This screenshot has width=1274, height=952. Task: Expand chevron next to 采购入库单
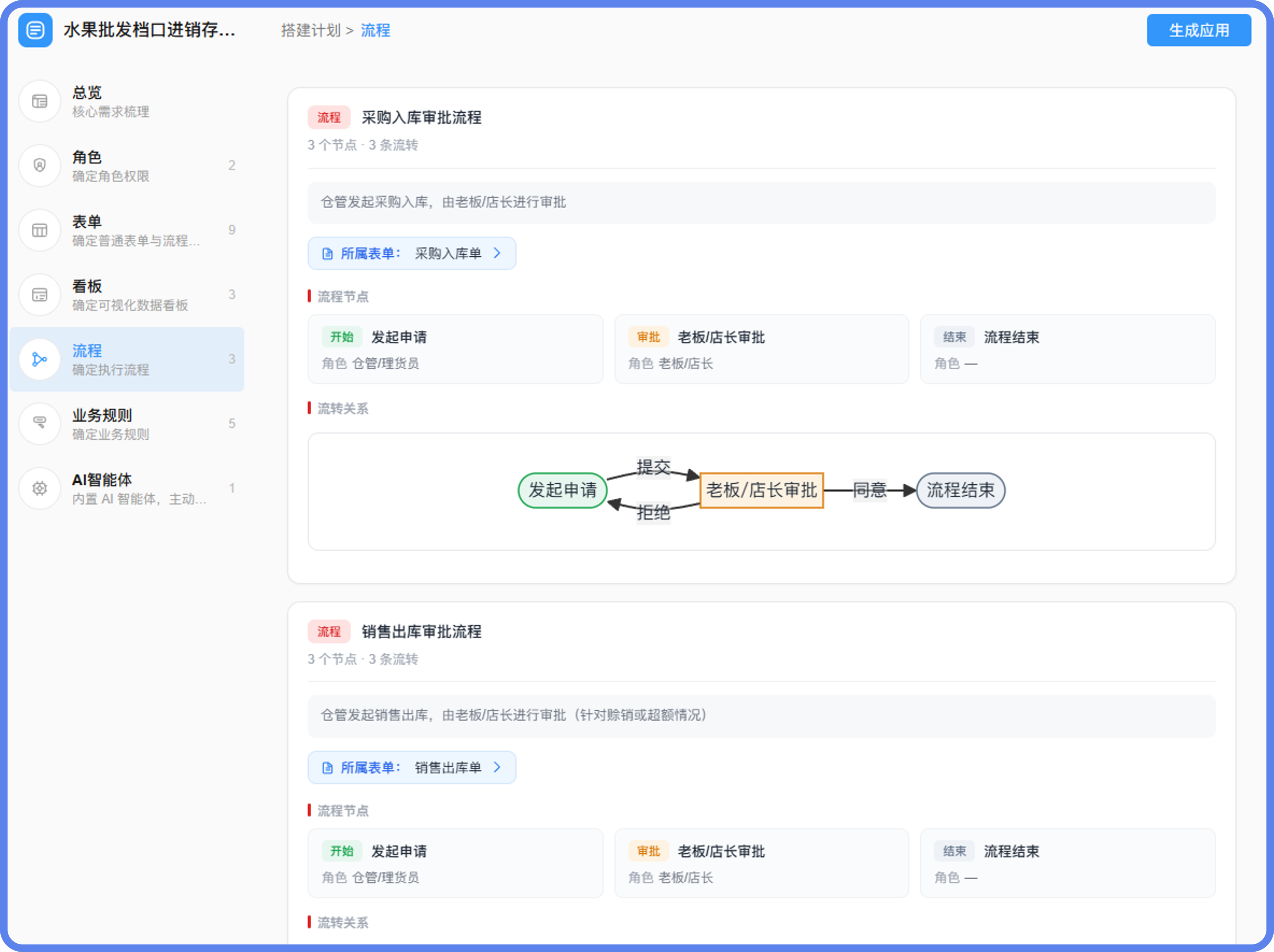497,253
